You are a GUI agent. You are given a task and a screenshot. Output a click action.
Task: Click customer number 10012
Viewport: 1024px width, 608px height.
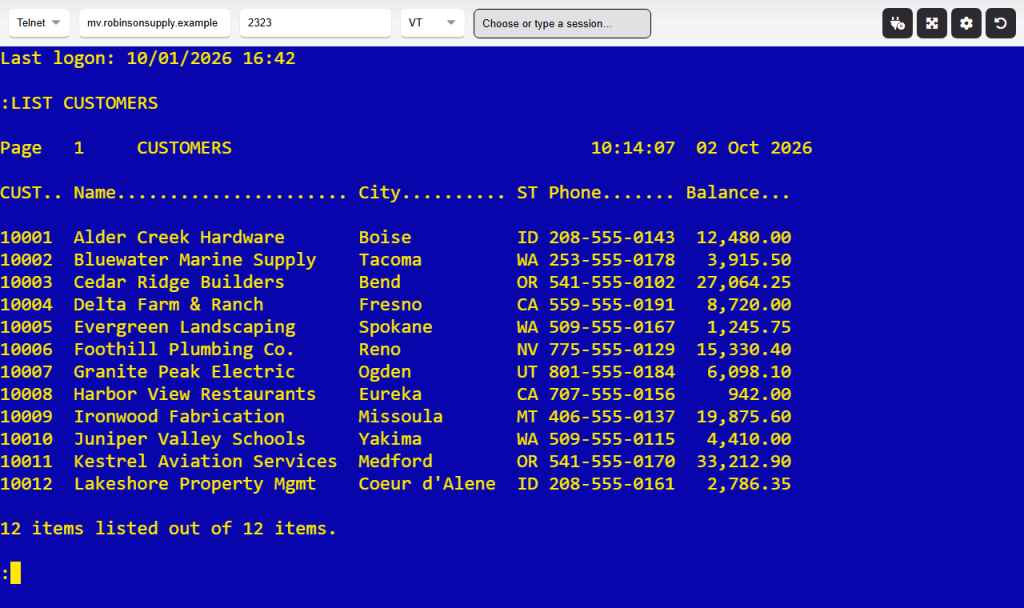pyautogui.click(x=26, y=484)
